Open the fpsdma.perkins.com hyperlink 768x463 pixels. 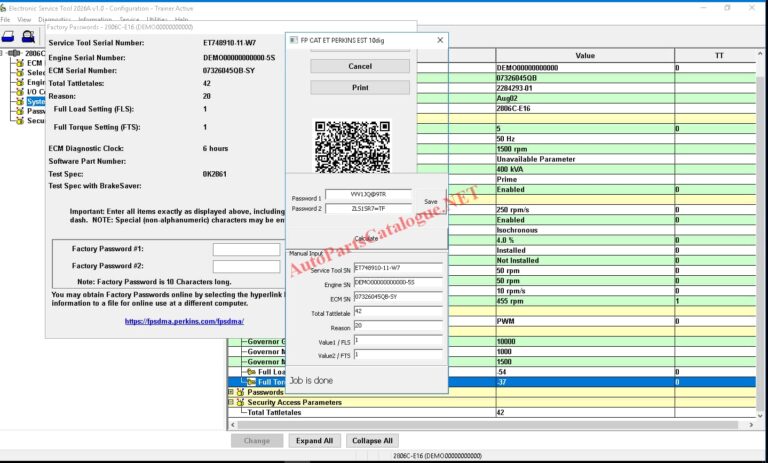184,321
